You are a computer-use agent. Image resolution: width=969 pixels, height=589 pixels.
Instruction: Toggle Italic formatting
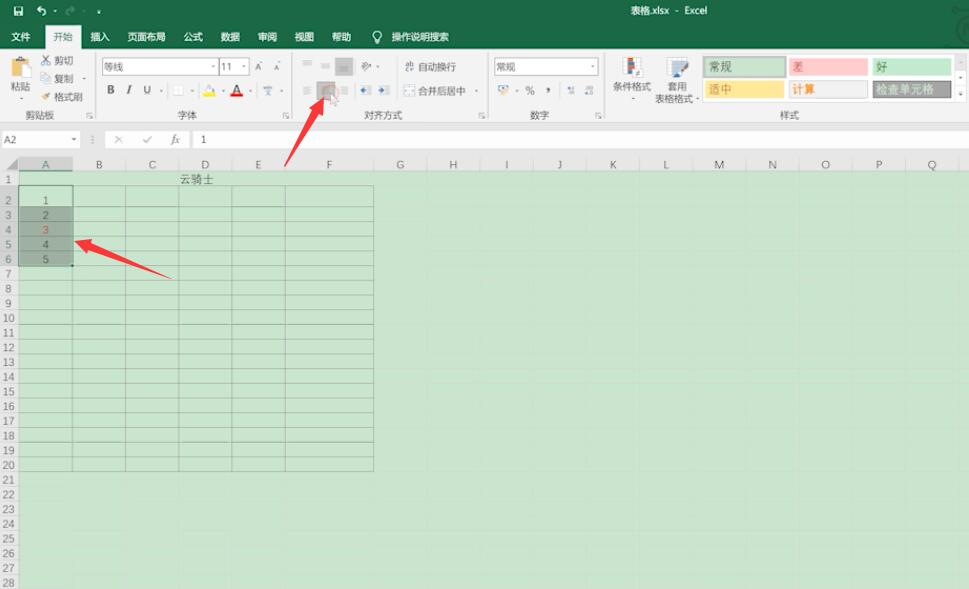tap(129, 90)
